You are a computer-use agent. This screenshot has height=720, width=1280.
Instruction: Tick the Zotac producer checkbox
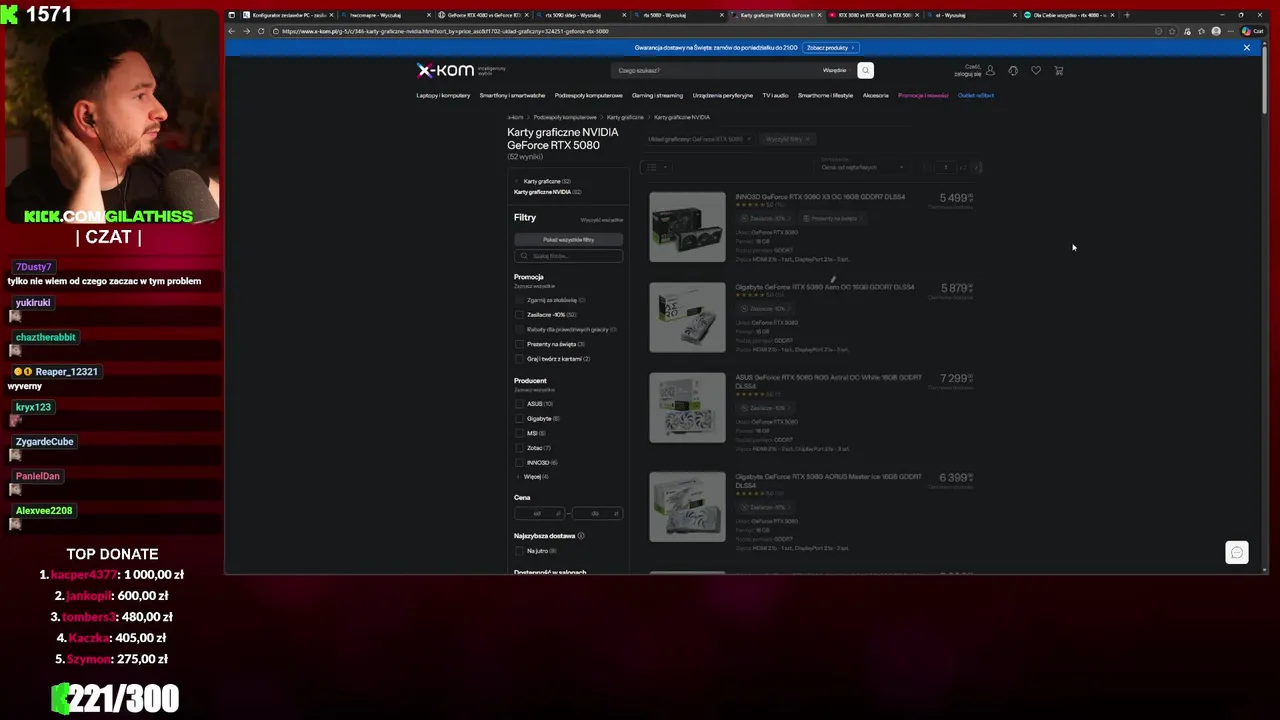click(519, 448)
